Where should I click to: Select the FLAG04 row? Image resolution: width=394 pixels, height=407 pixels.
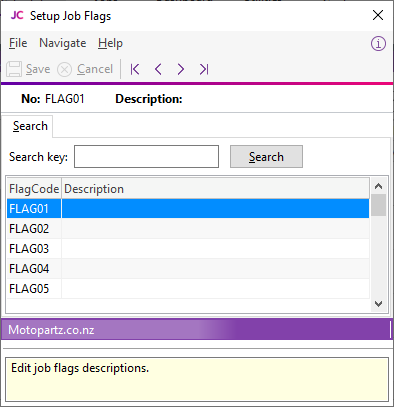tap(188, 269)
